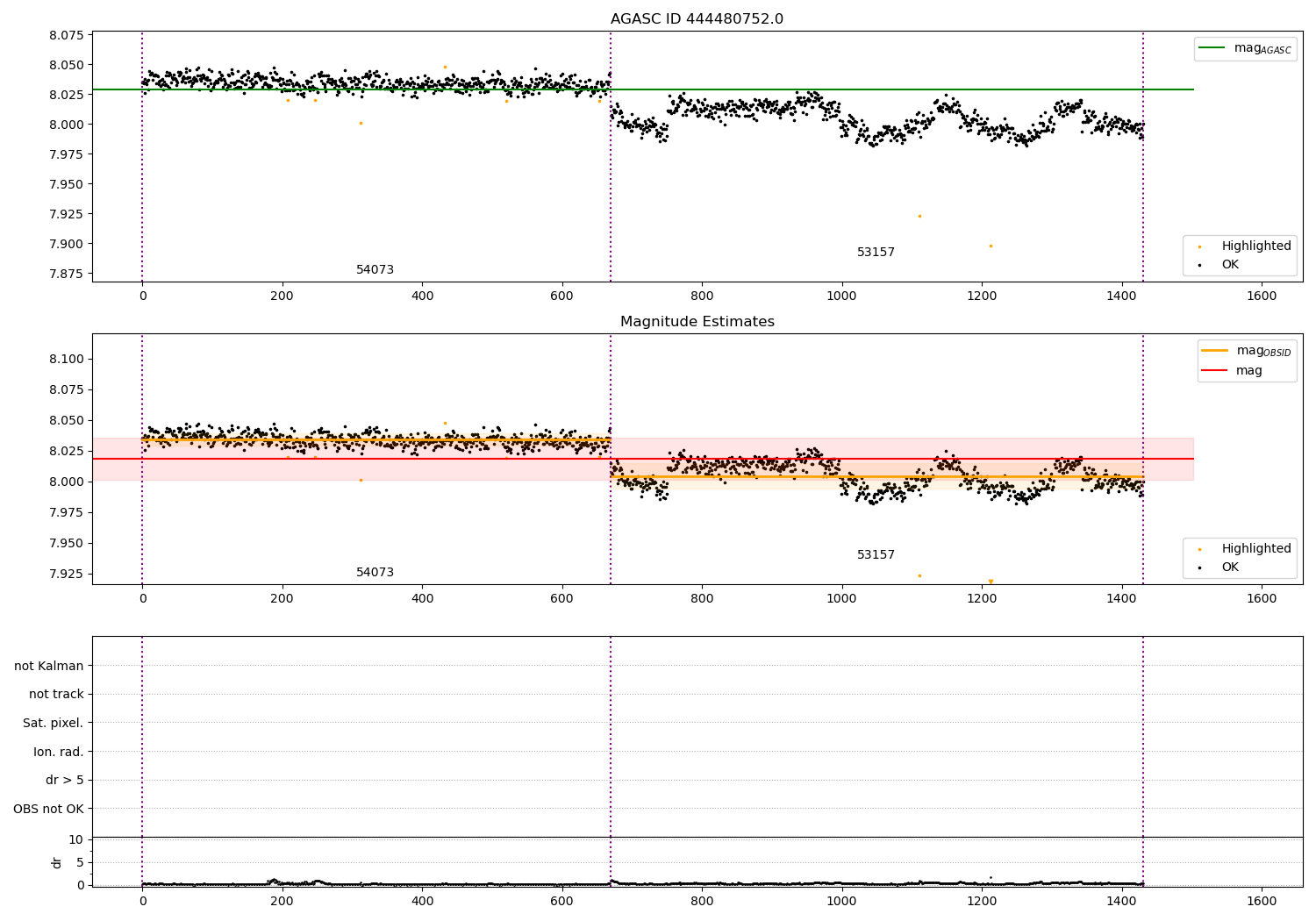Click the '53157' label in Magnitude Estimates plot
This screenshot has width=1316, height=921.
click(x=876, y=555)
